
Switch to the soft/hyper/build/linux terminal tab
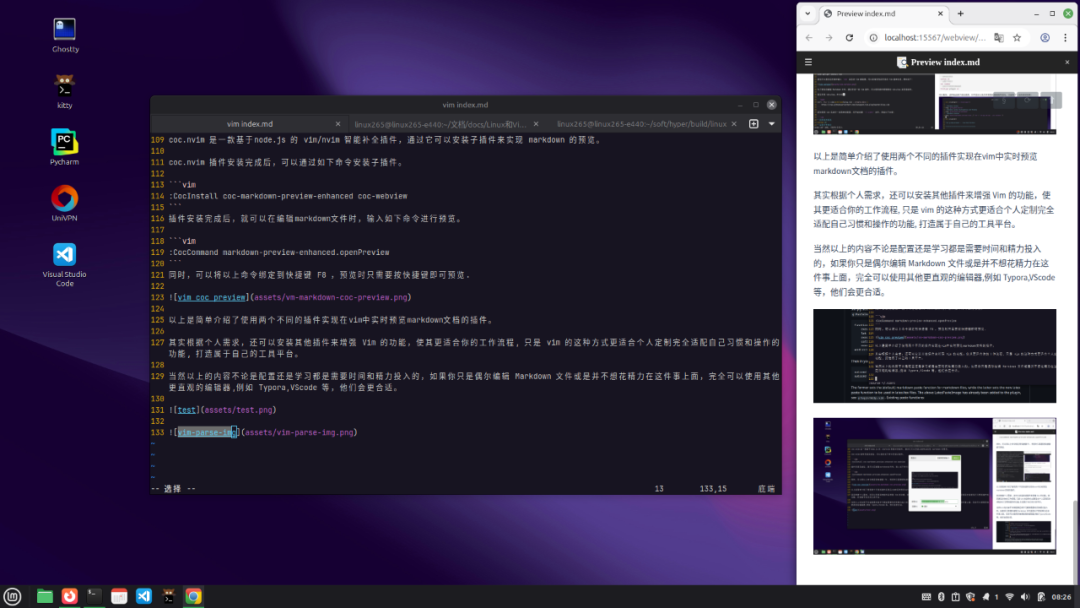pos(642,124)
